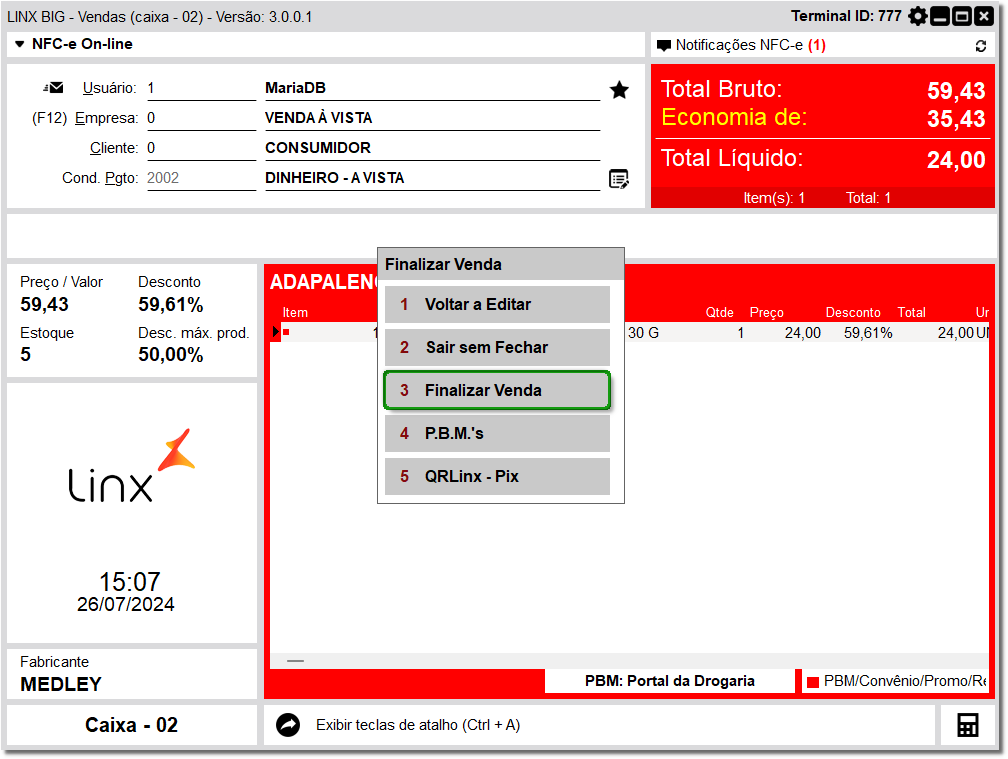Screen dimensions: 1008x759
Task: Click the 'Item(s): 1' counter
Action: [x=774, y=198]
